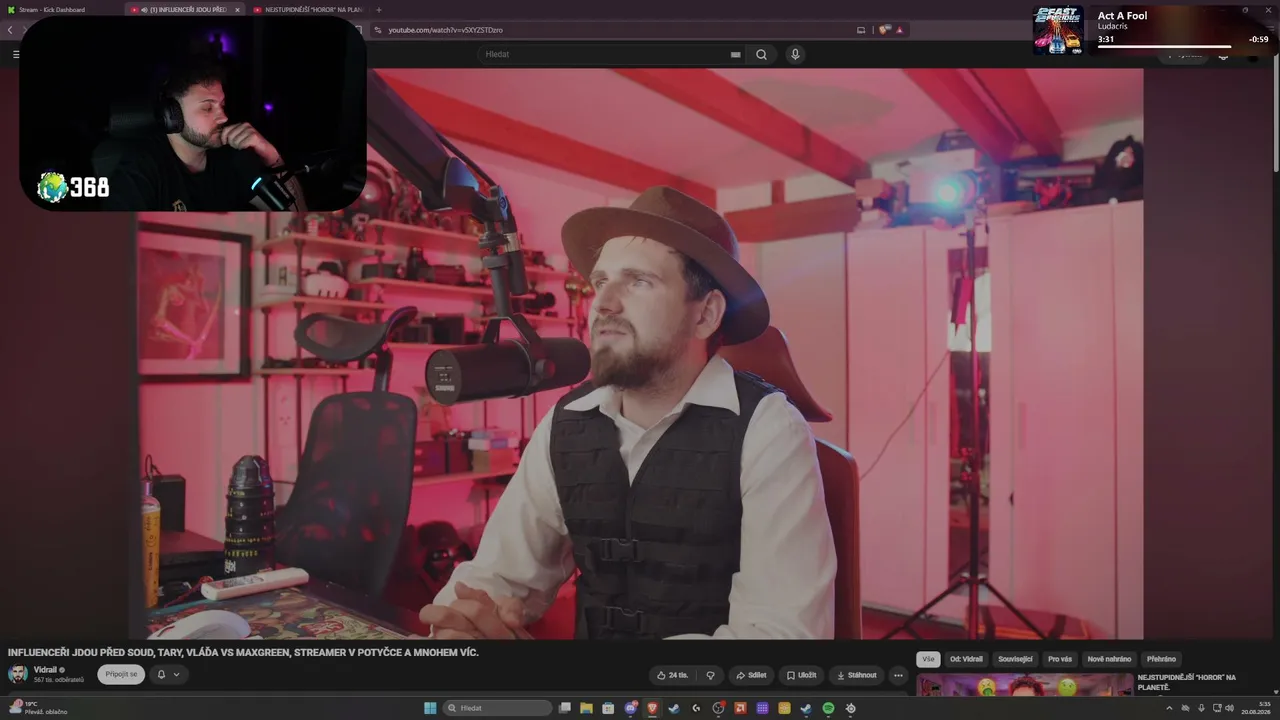Click the Brave Shields icon in address bar
1280x720 pixels.
coord(884,30)
